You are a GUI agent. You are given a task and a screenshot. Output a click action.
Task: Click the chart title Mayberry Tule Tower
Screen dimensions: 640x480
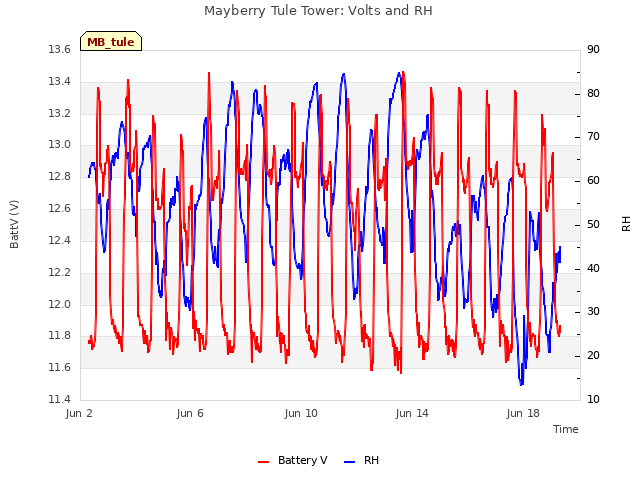pos(318,11)
